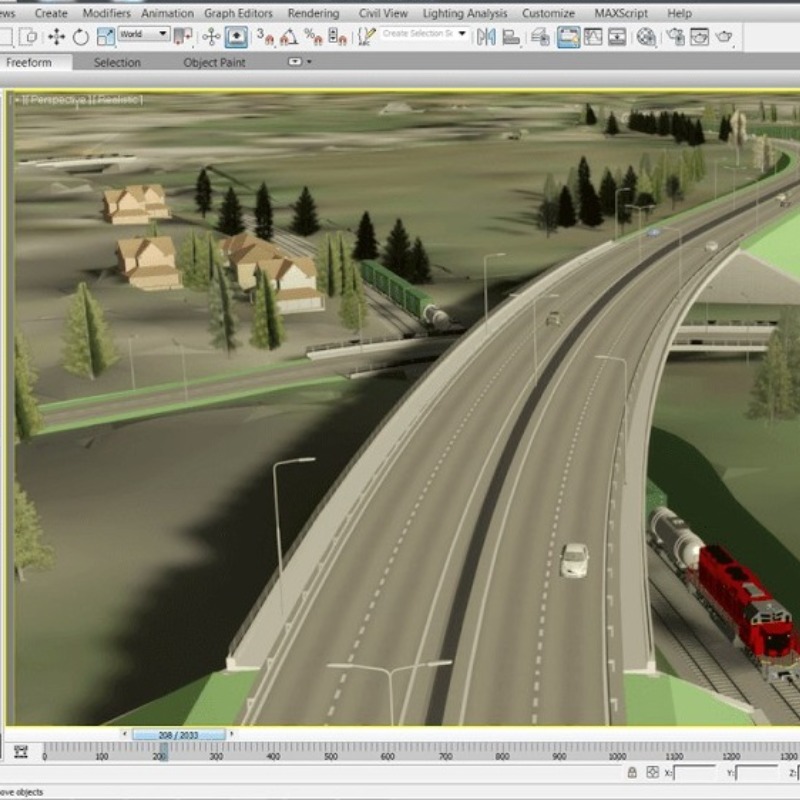The image size is (800, 800).
Task: Open the Graph Editors menu
Action: [x=238, y=13]
